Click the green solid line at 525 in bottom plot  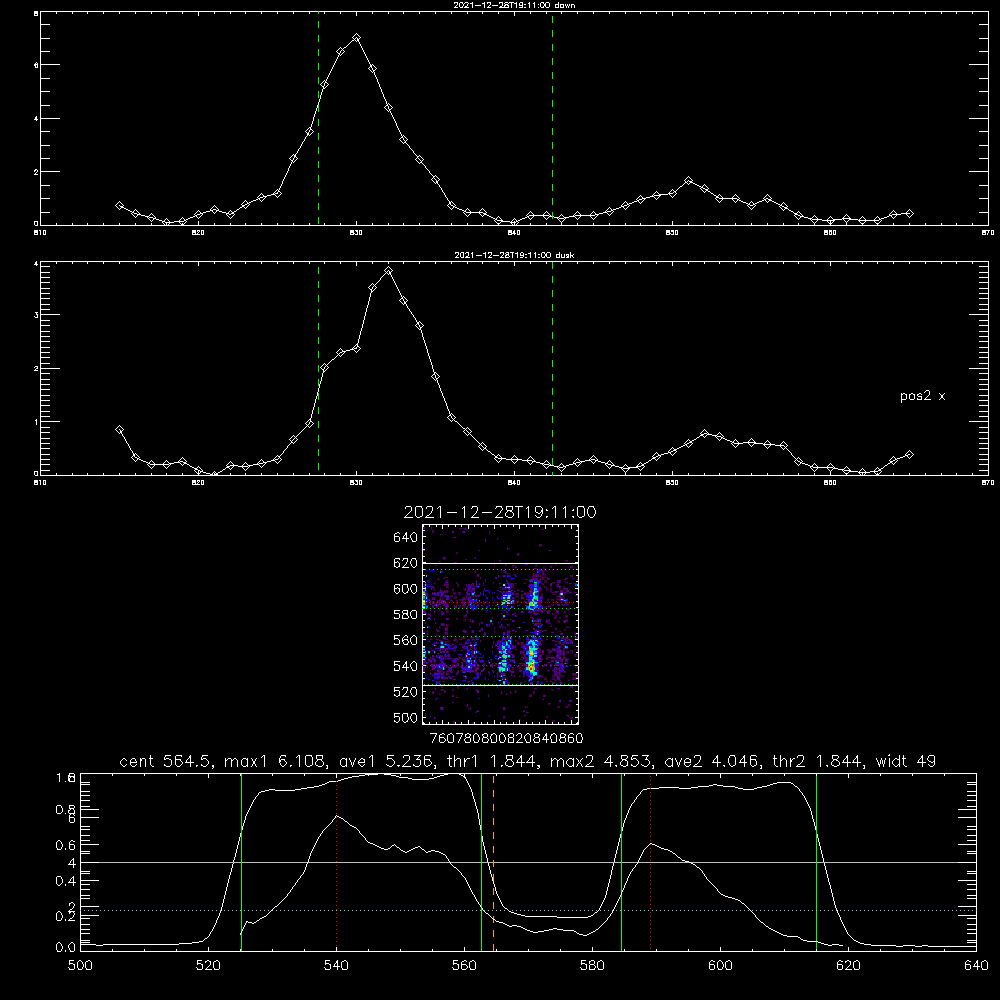[x=241, y=862]
